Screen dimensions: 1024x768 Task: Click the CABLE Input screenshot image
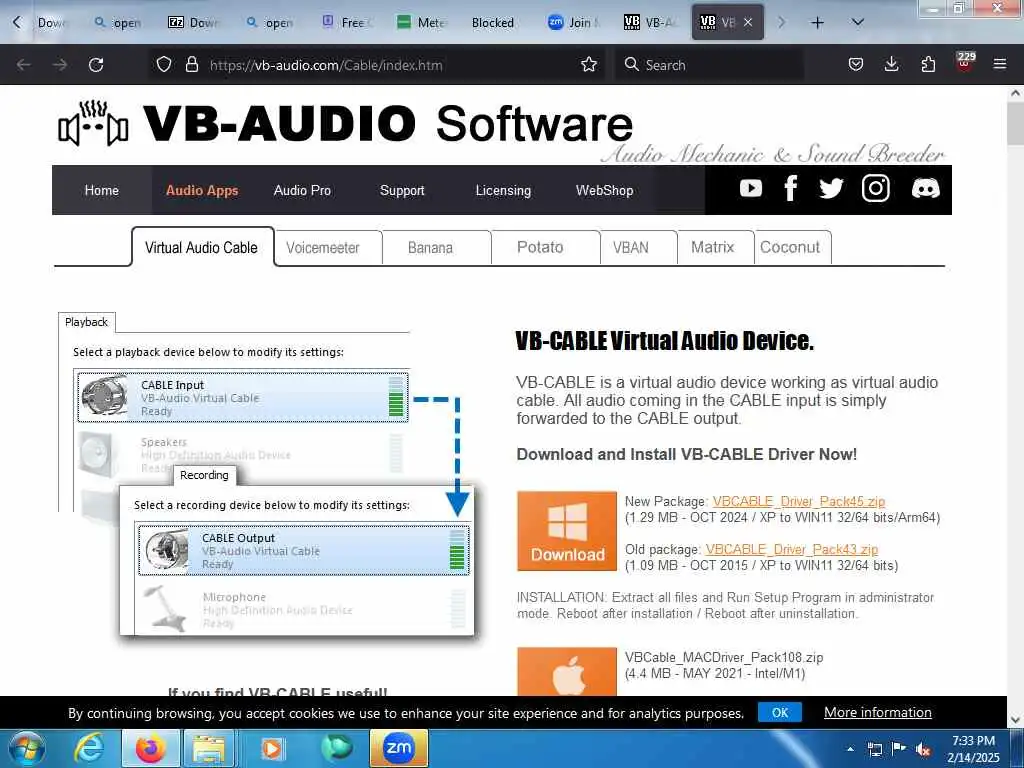click(x=243, y=397)
